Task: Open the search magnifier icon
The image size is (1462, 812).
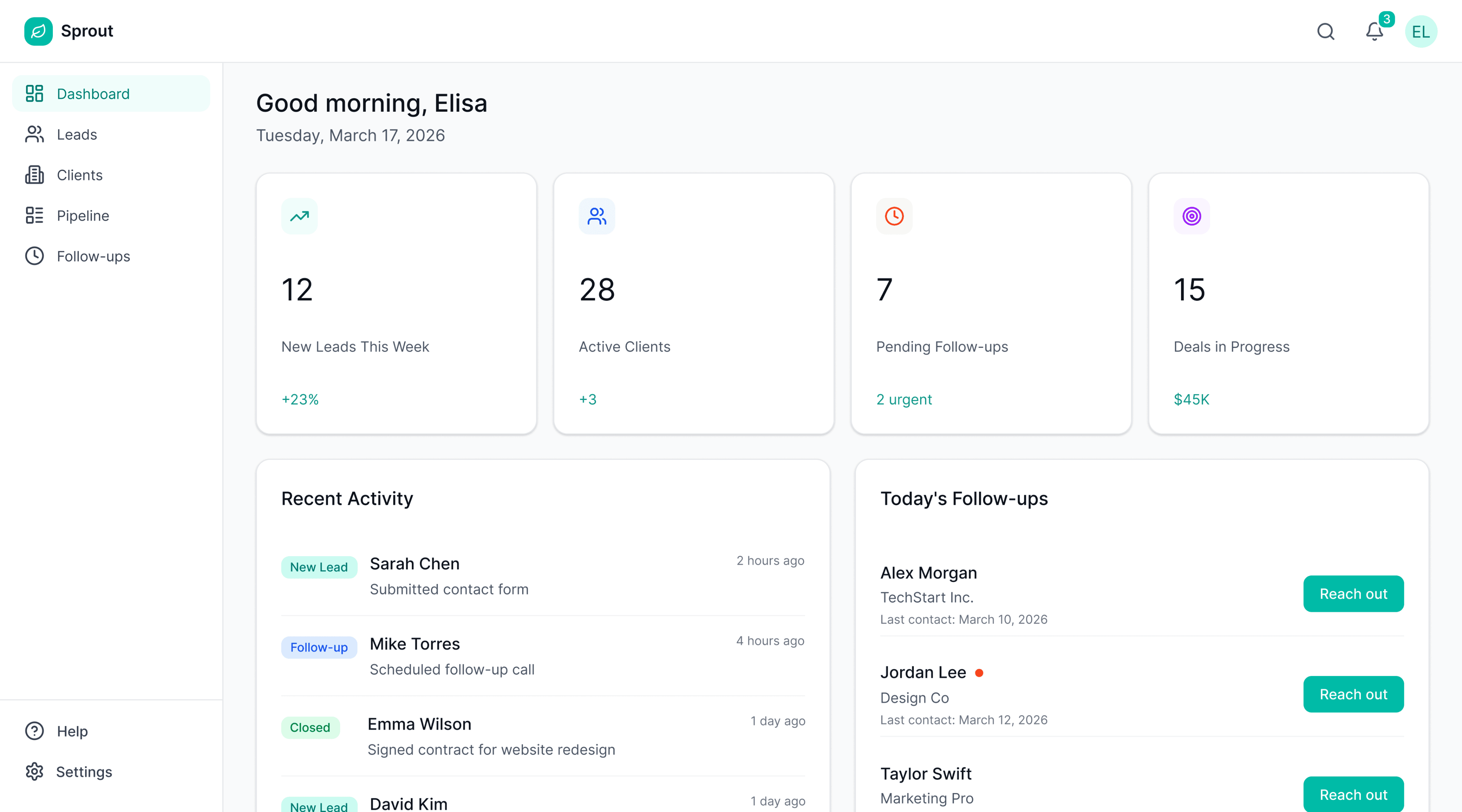Action: tap(1325, 31)
